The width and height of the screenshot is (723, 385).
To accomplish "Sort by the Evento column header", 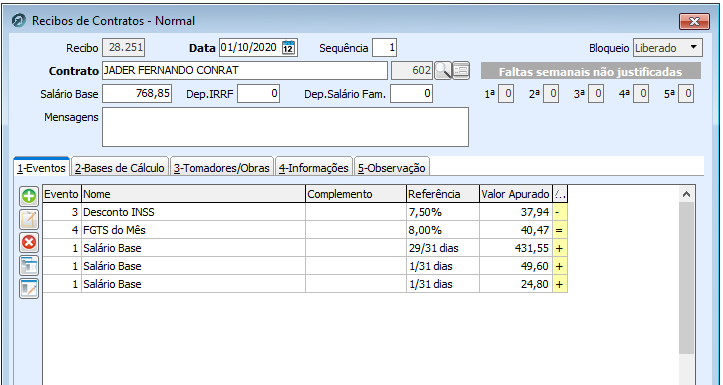I will [62, 194].
